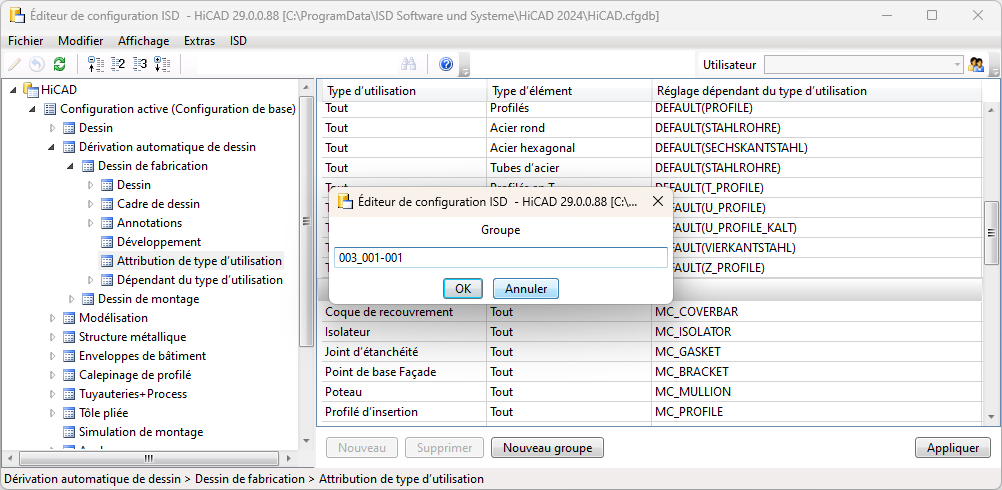Click the undo arrow toolbar icon
The width and height of the screenshot is (1002, 490).
(x=36, y=64)
